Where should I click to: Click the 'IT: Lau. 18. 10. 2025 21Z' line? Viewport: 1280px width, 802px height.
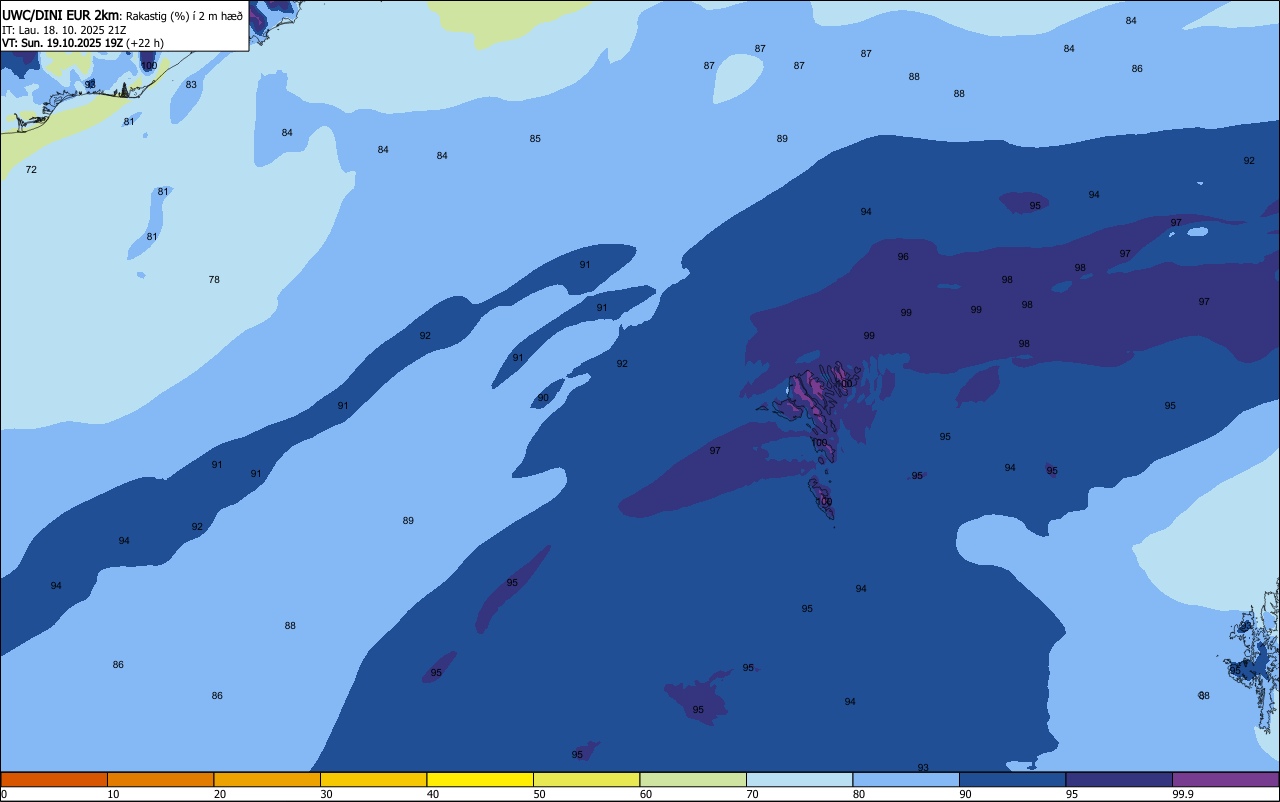(x=62, y=30)
